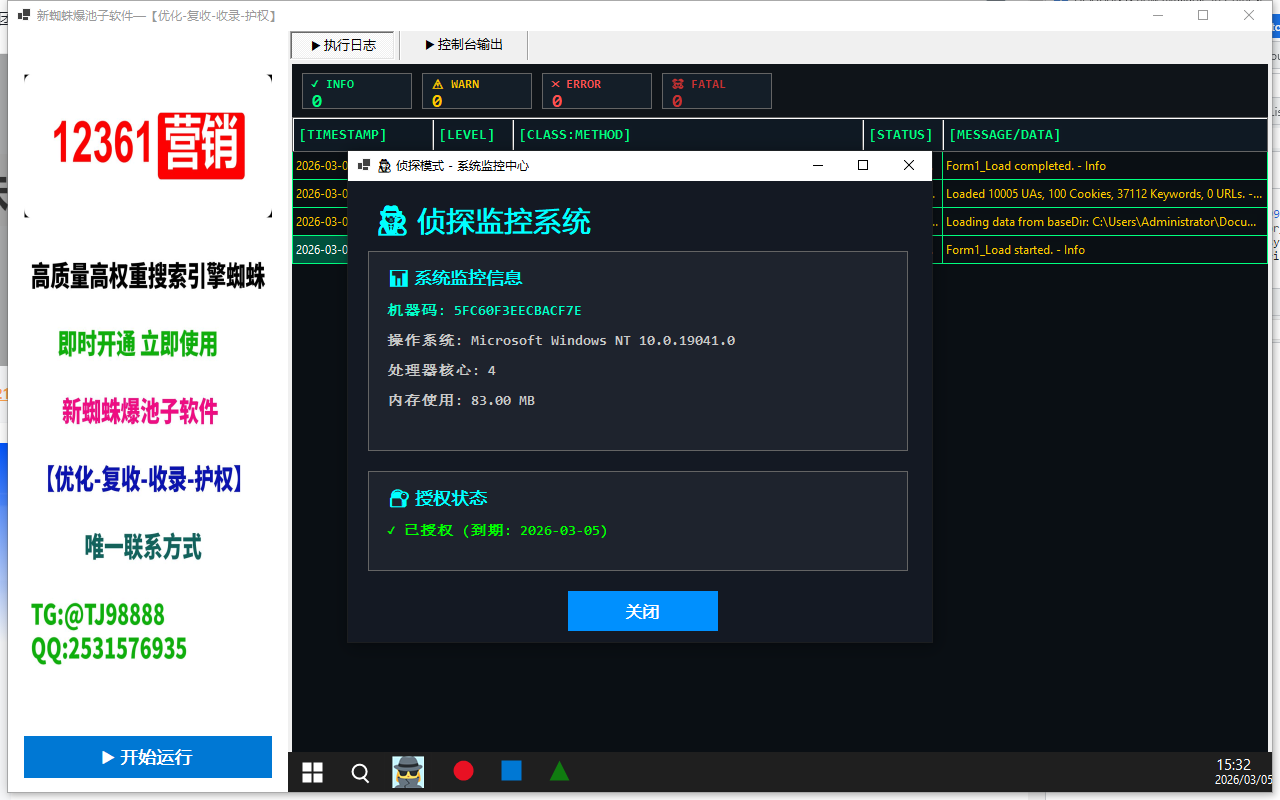Image resolution: width=1280 pixels, height=800 pixels.
Task: Click the green triangle icon in bottom bar
Action: pos(560,771)
